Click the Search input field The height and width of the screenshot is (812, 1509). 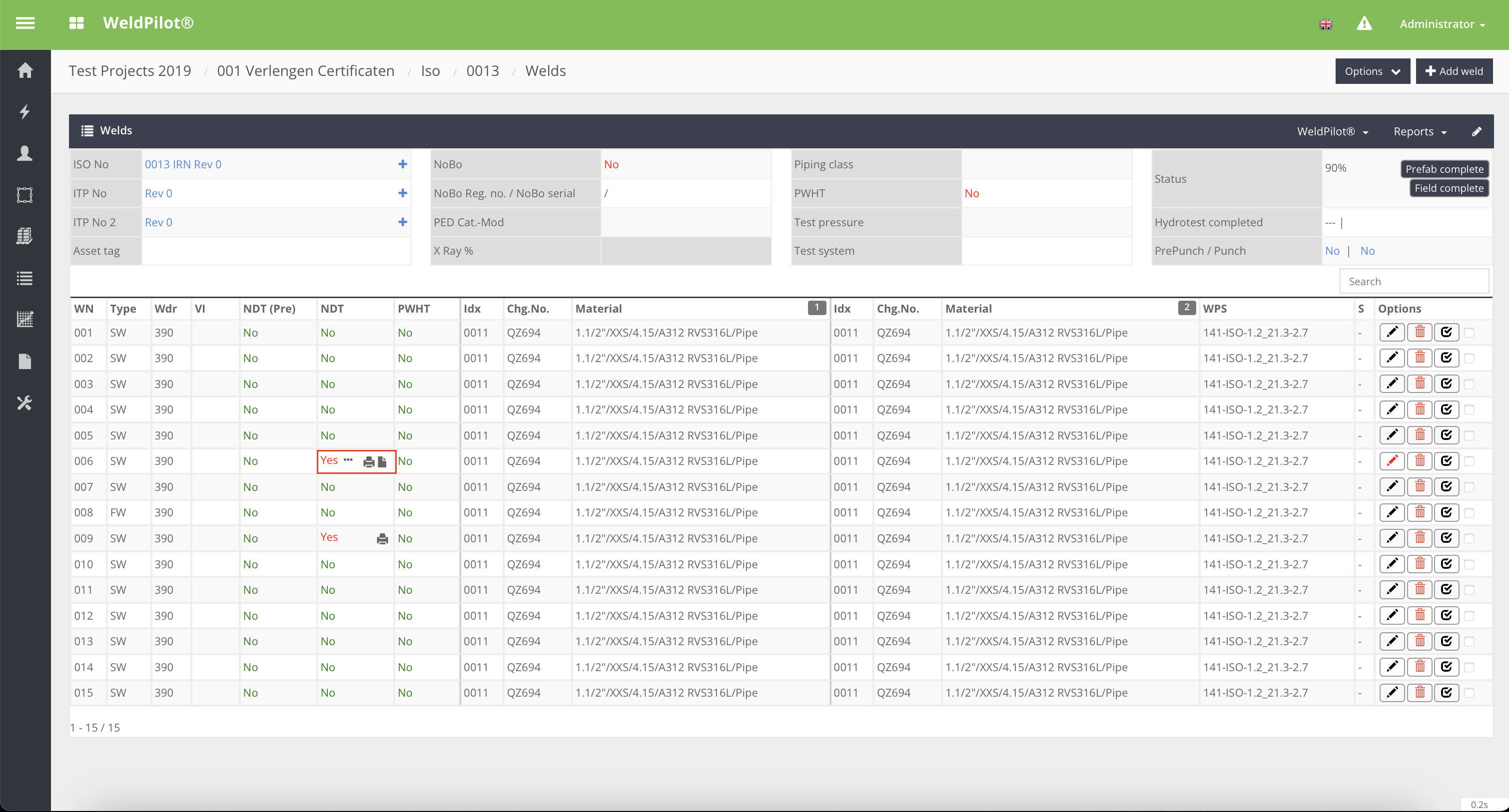1414,282
